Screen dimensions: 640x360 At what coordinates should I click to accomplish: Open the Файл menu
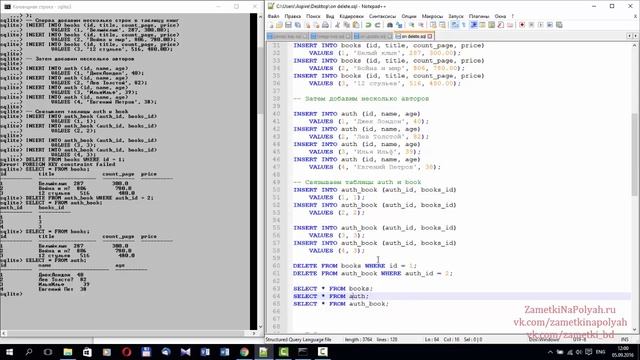[x=273, y=16]
